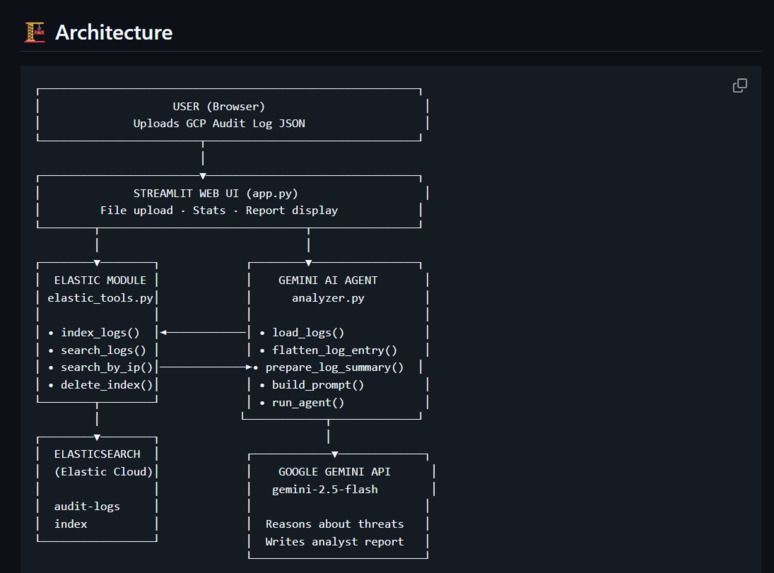The image size is (774, 573).
Task: Select the Architecture heading text
Action: point(114,33)
